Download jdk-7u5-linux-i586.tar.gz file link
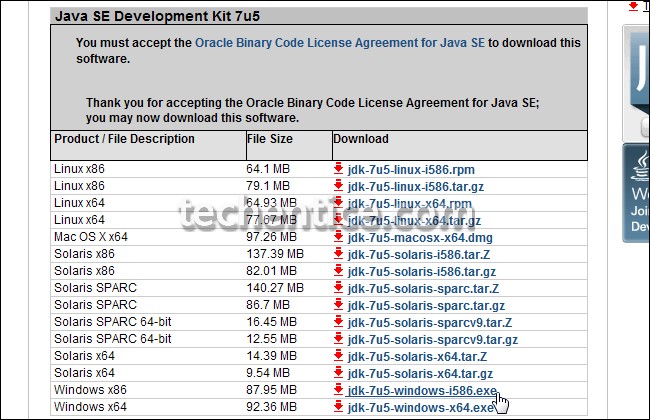Screen dimensions: 650x420 415,187
